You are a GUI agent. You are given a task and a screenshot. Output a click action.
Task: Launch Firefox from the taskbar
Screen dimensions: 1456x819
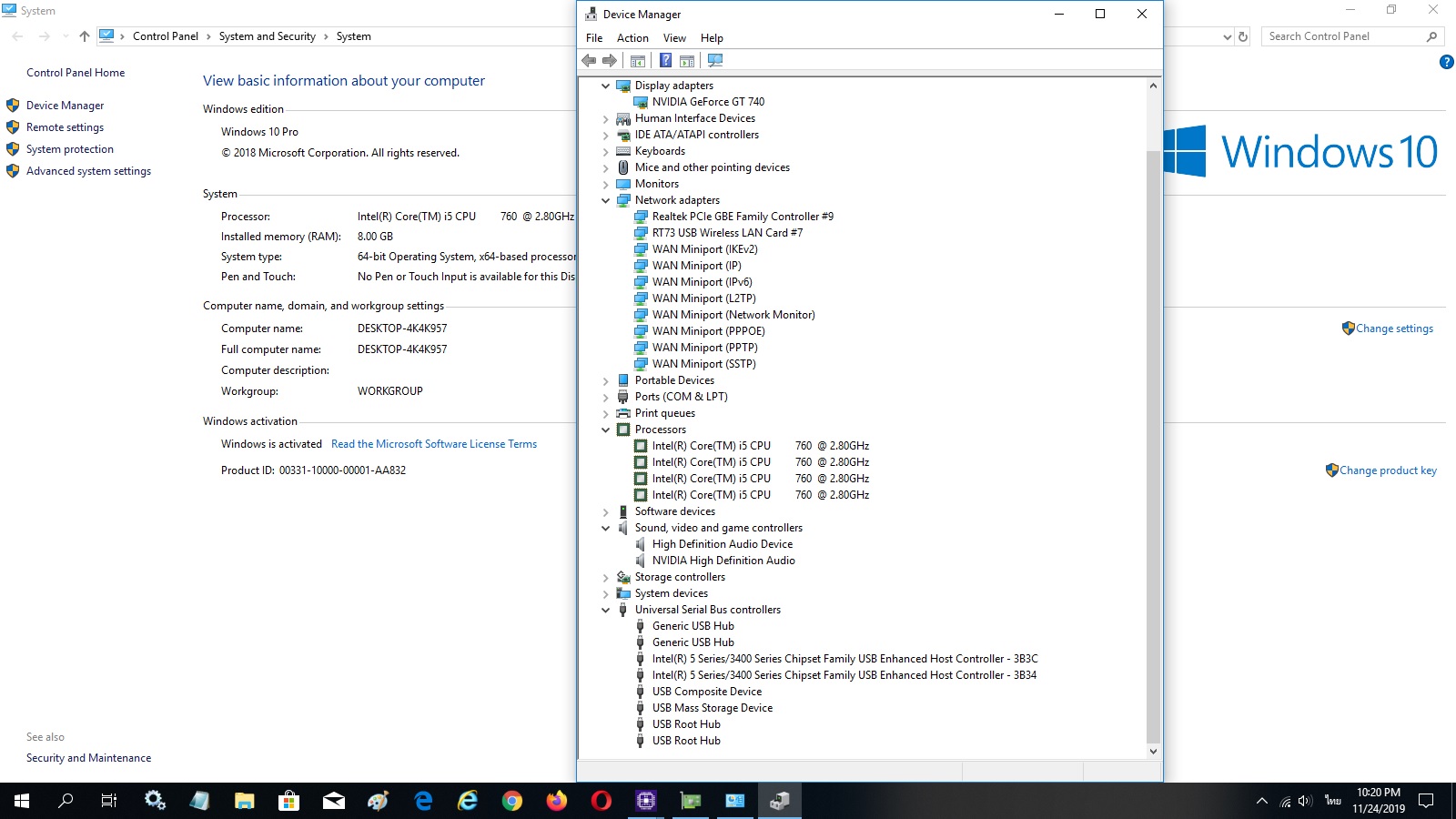(556, 801)
